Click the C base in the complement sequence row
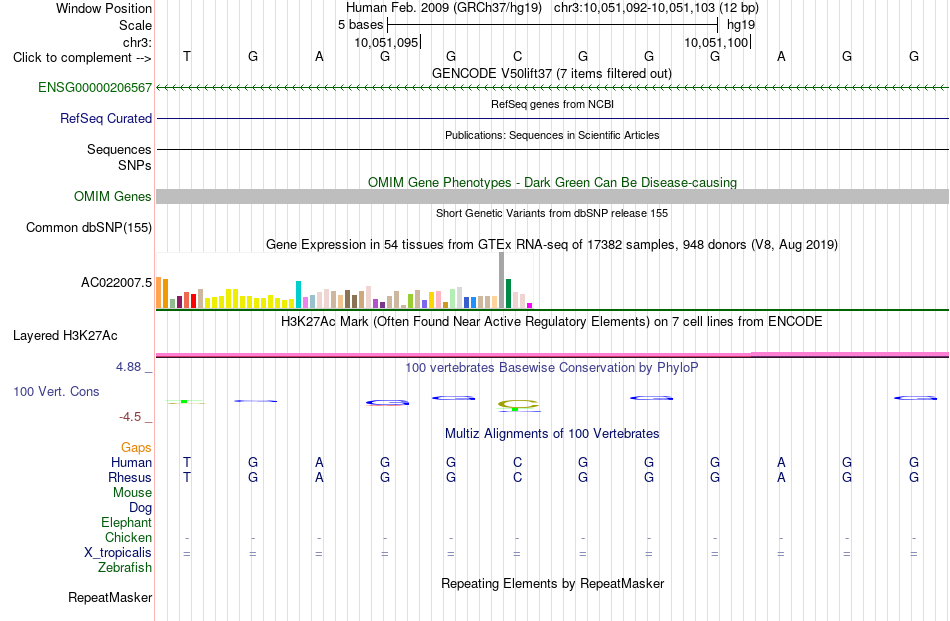950x621 pixels. 517,56
